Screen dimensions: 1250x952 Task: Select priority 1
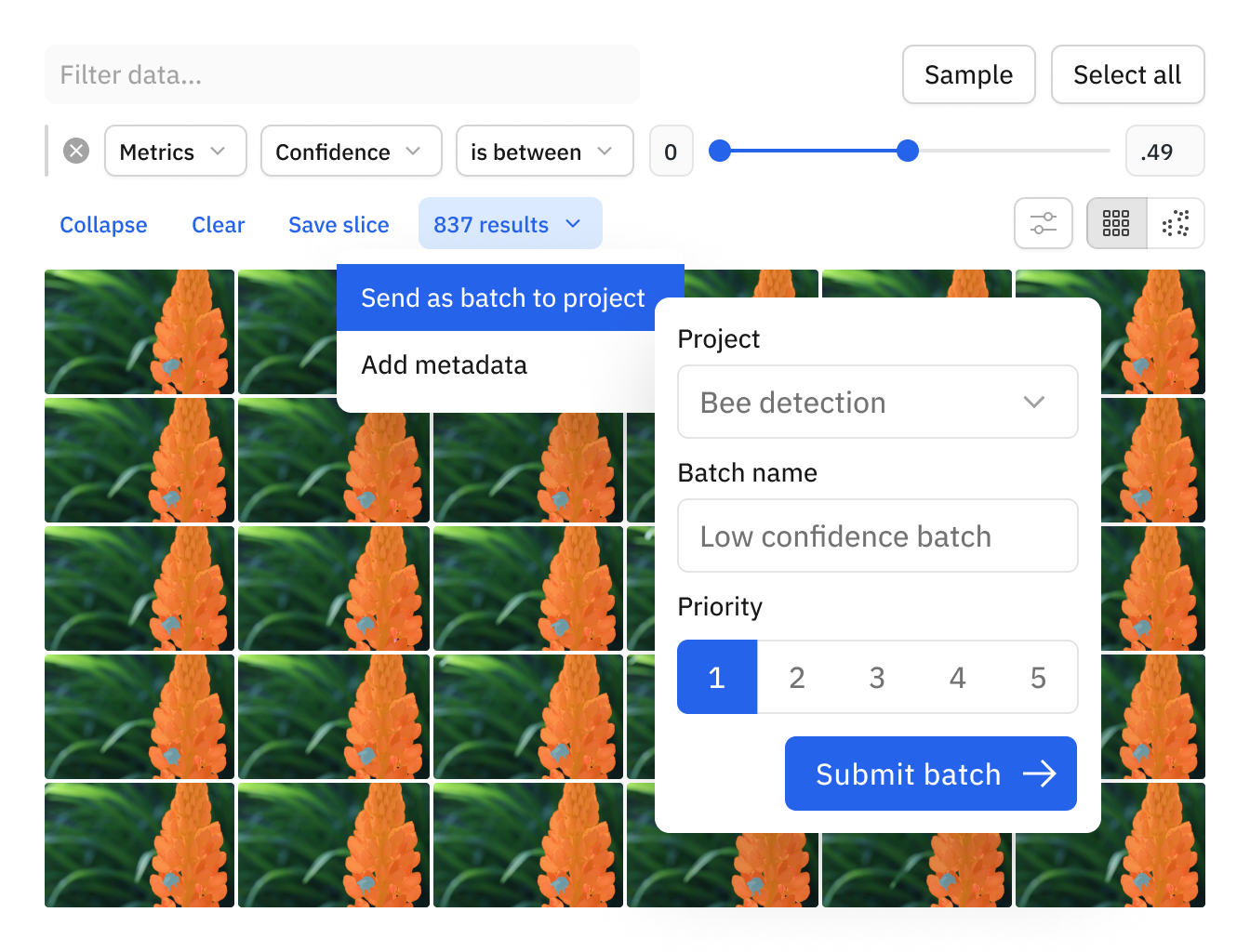click(717, 677)
